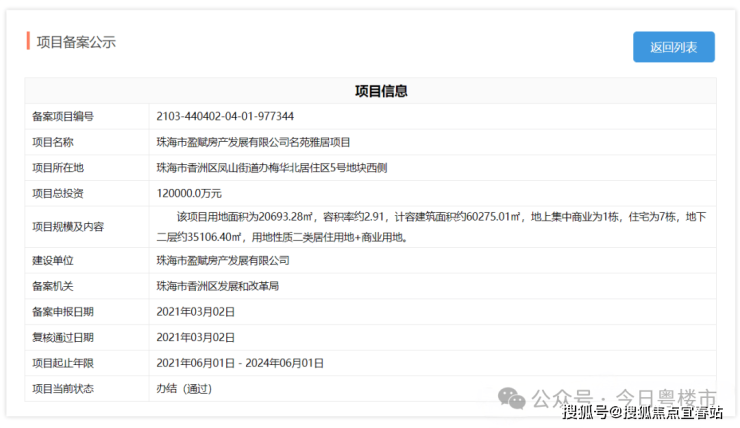Click the 项目信息 table header

click(x=380, y=91)
